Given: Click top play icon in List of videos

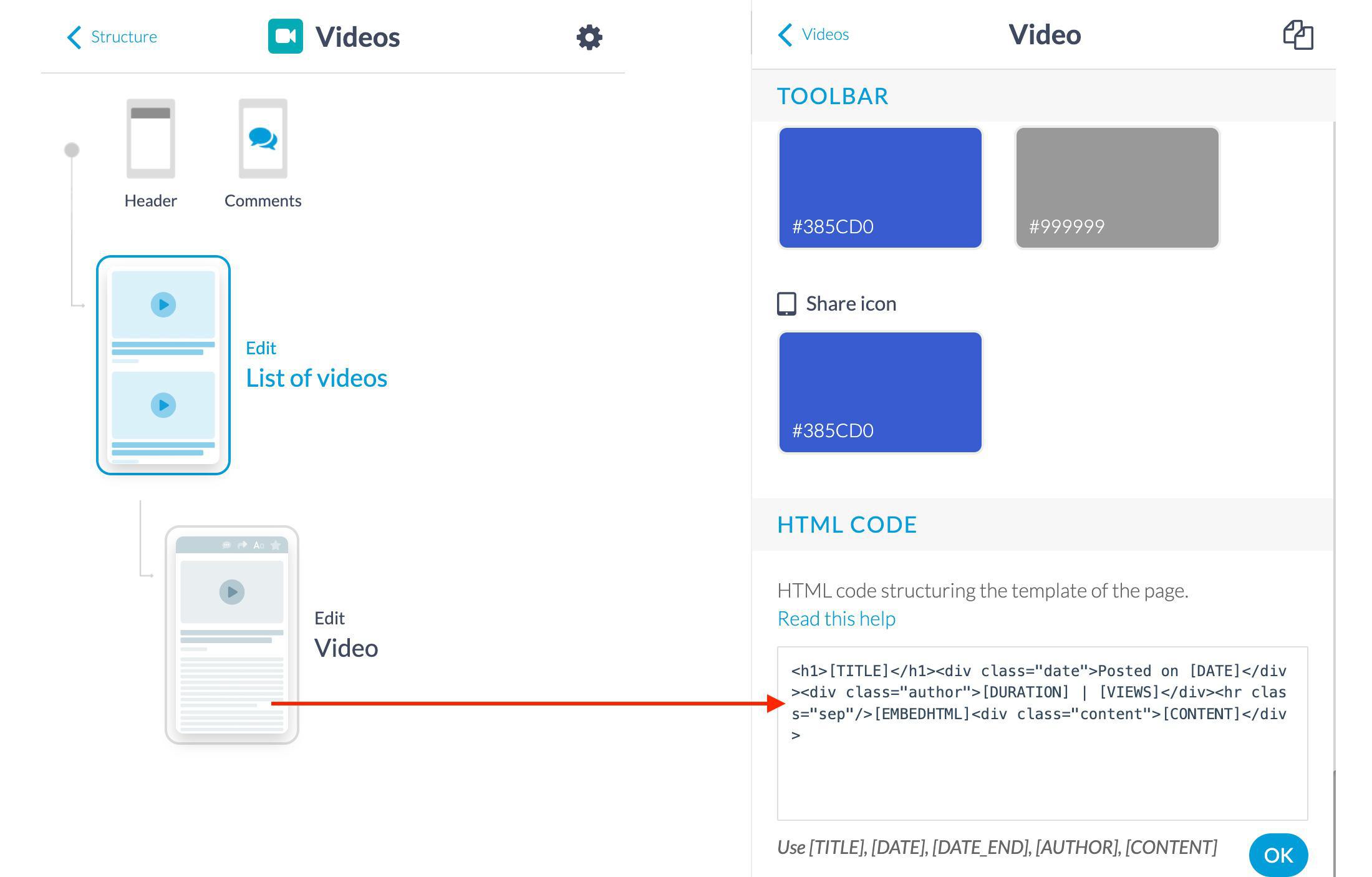Looking at the screenshot, I should (163, 305).
